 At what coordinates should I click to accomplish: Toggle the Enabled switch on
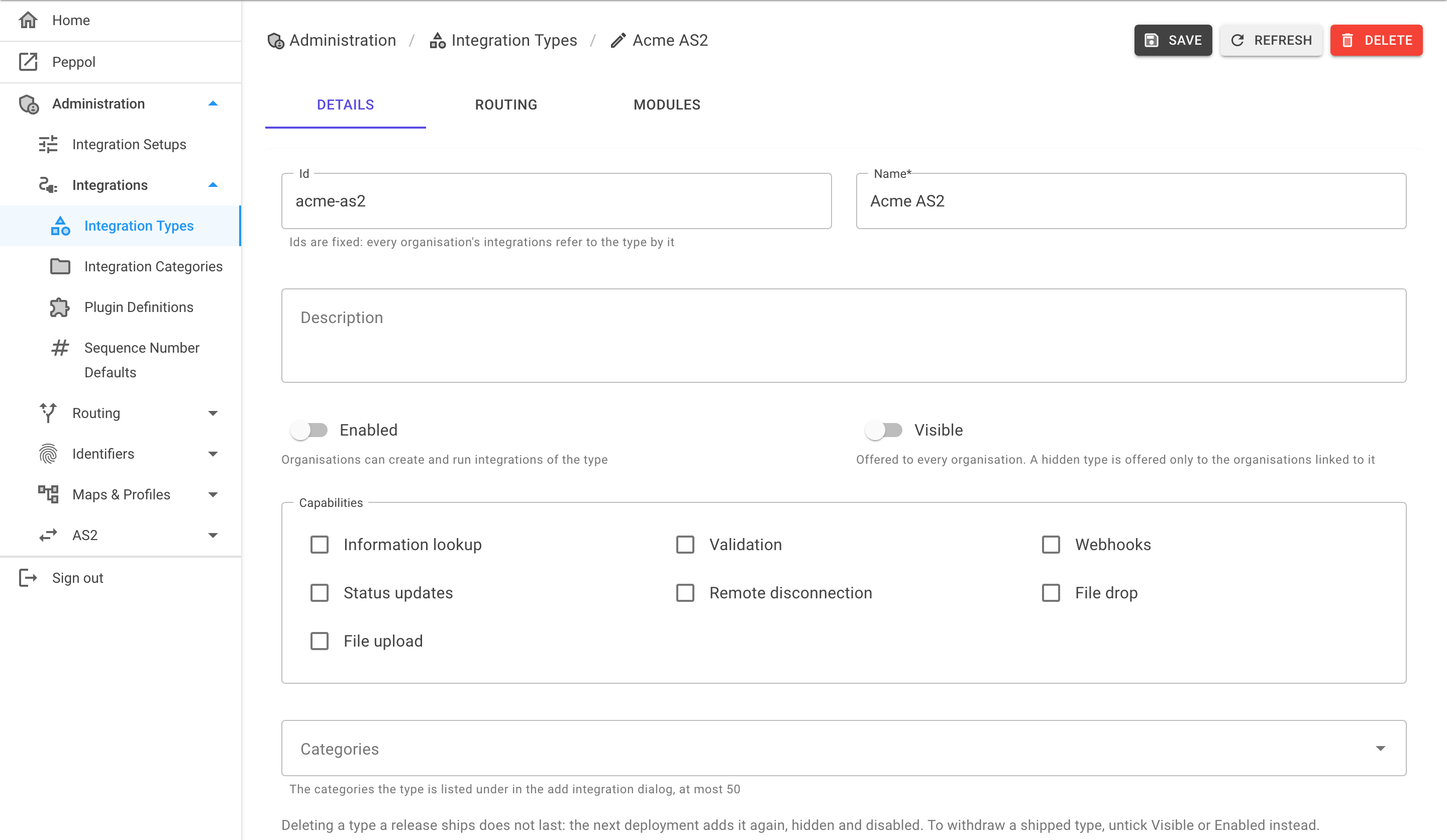(309, 430)
